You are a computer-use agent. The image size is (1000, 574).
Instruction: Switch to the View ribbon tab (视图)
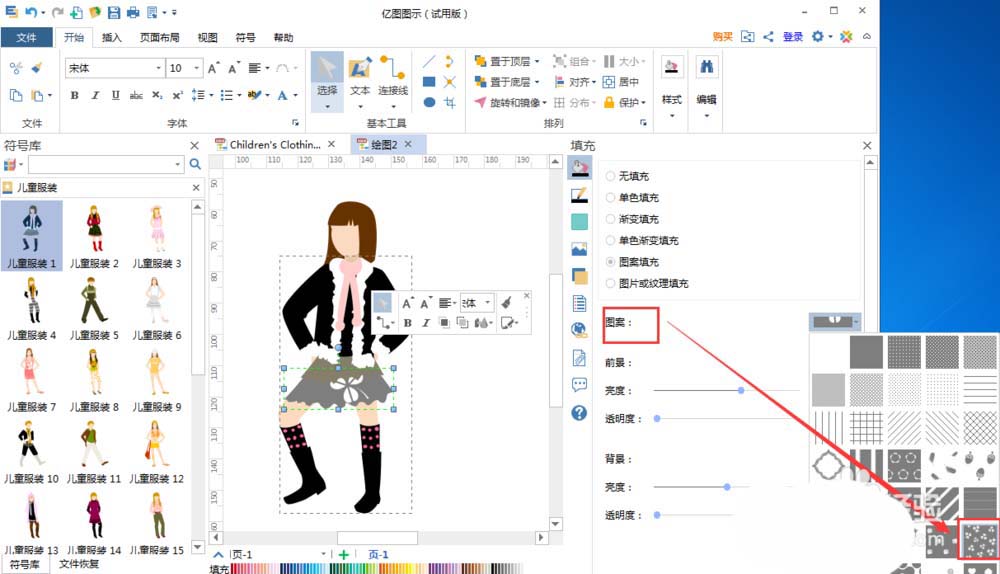click(x=207, y=38)
